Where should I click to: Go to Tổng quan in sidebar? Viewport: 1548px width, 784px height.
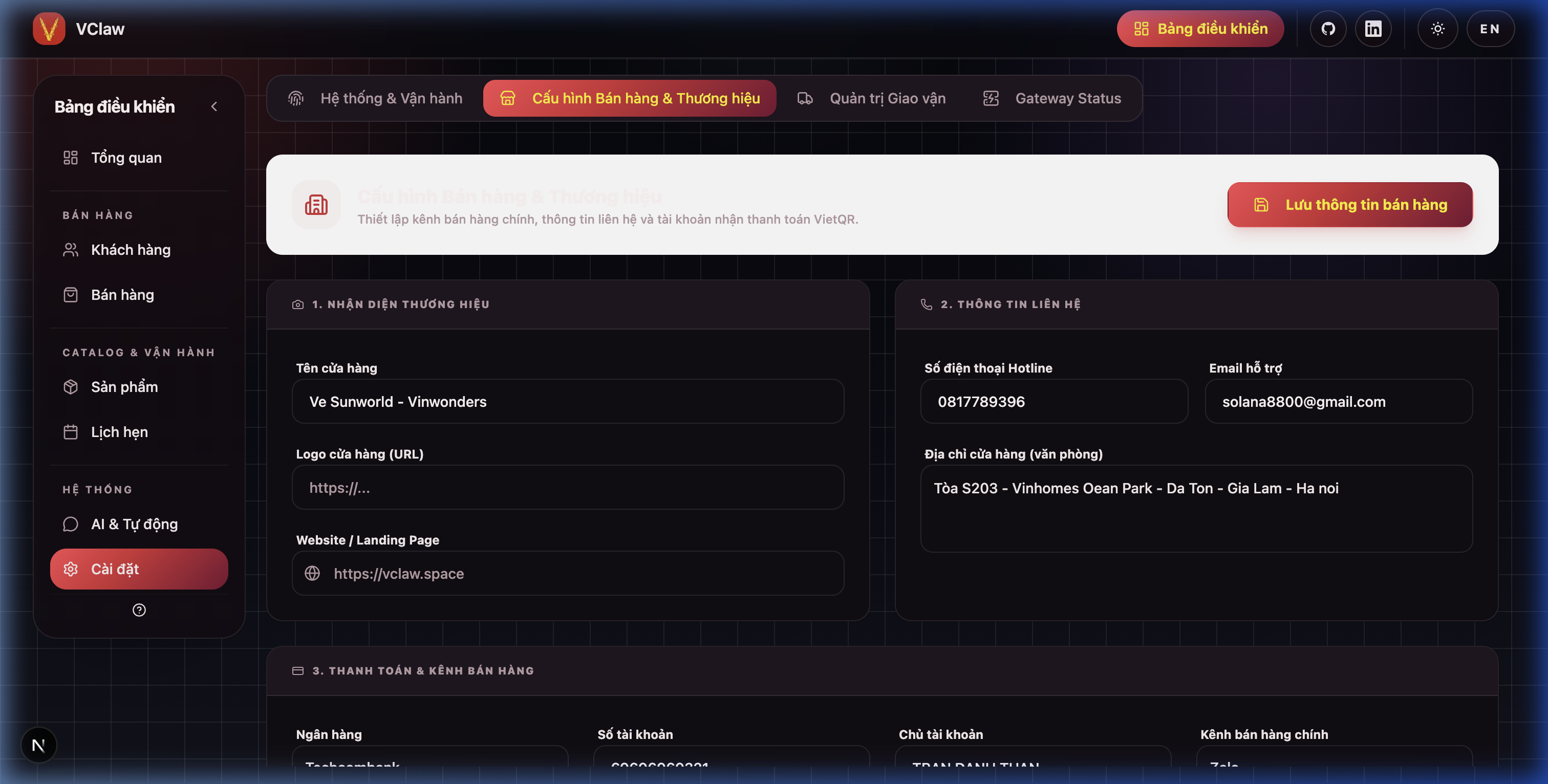(139, 158)
